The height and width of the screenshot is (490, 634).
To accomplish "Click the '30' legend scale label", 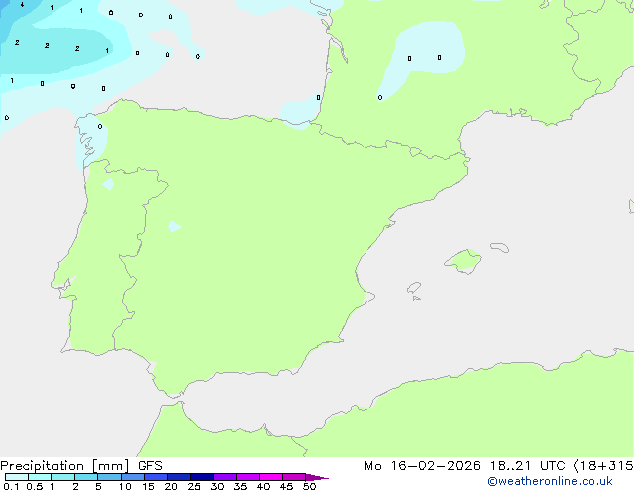I will [217, 486].
